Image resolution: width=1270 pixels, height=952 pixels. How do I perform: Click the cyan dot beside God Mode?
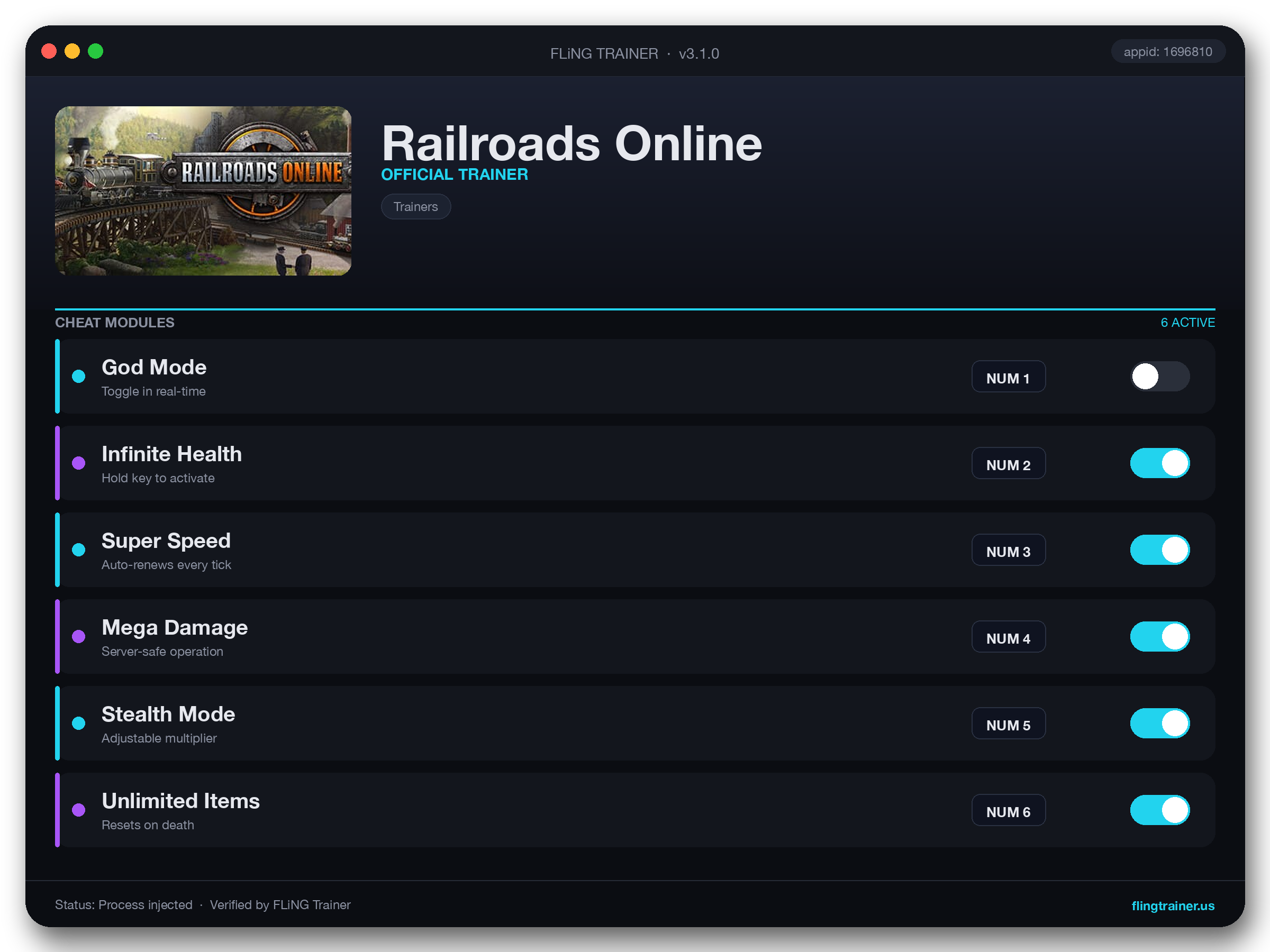click(79, 377)
